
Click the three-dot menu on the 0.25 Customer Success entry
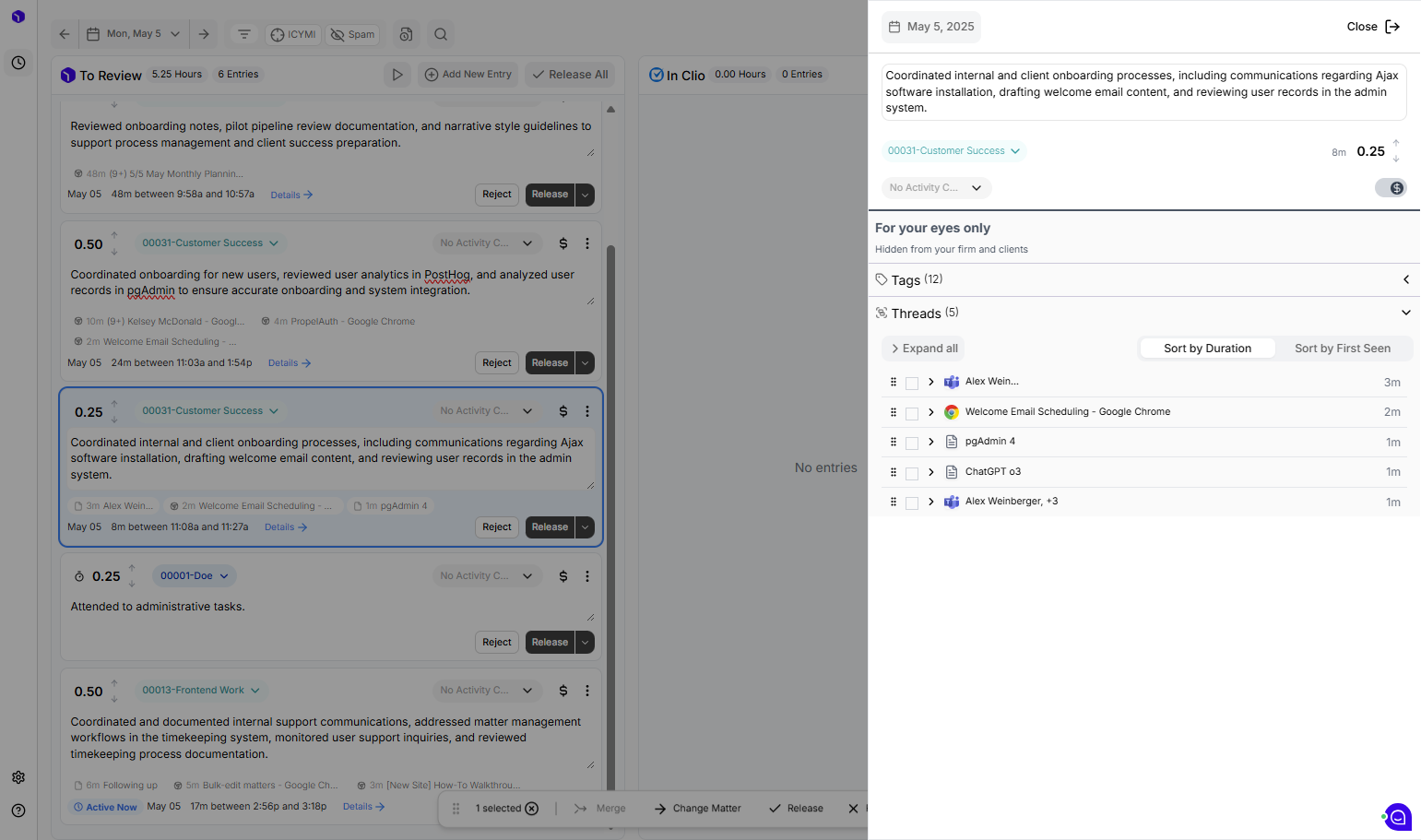pos(587,411)
